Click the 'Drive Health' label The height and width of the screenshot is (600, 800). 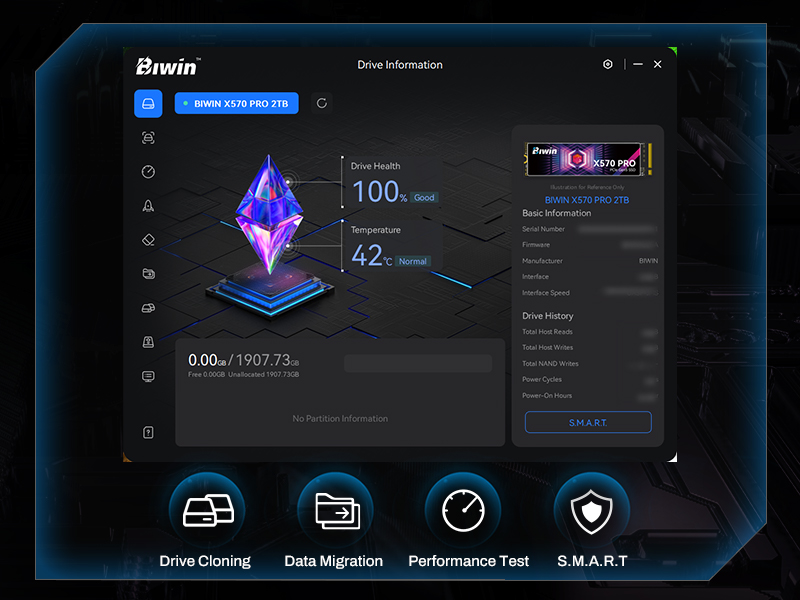[376, 166]
